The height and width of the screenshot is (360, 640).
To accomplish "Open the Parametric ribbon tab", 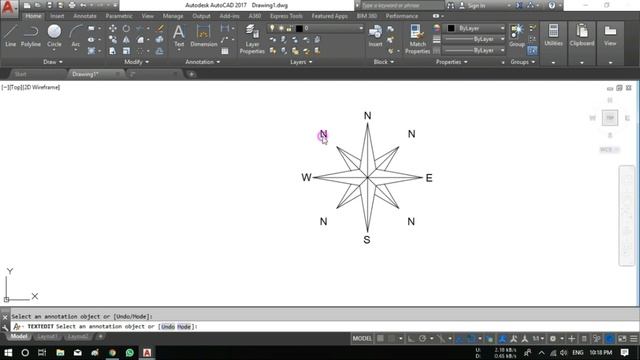I will coord(119,16).
